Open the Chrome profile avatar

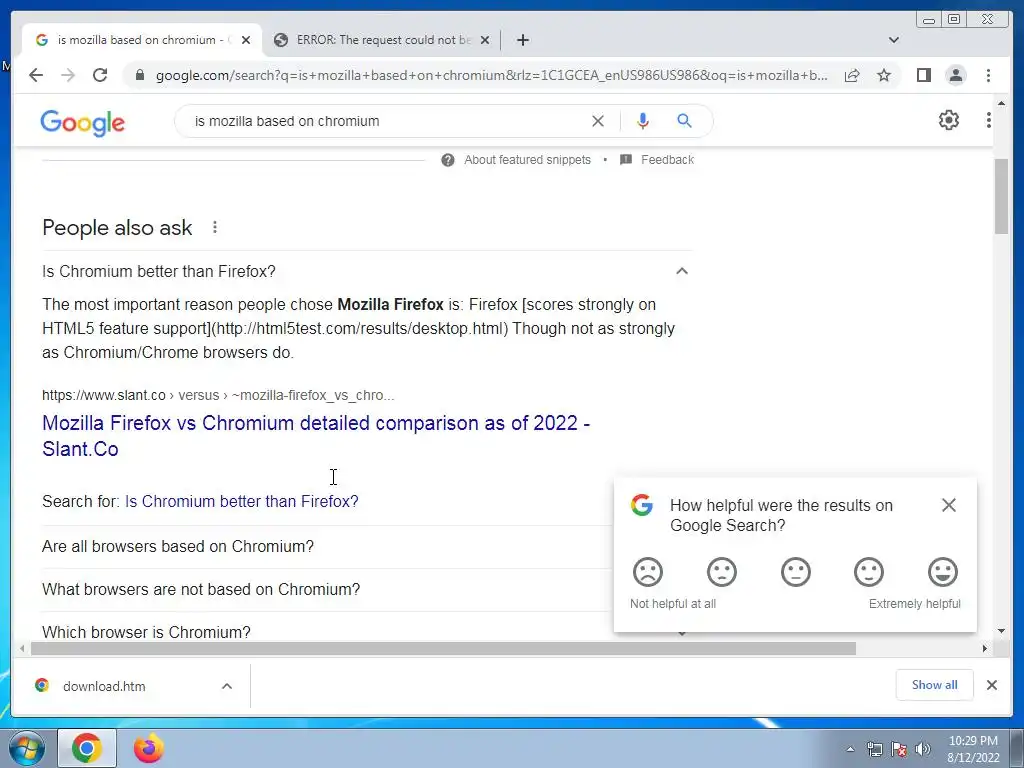pos(955,75)
